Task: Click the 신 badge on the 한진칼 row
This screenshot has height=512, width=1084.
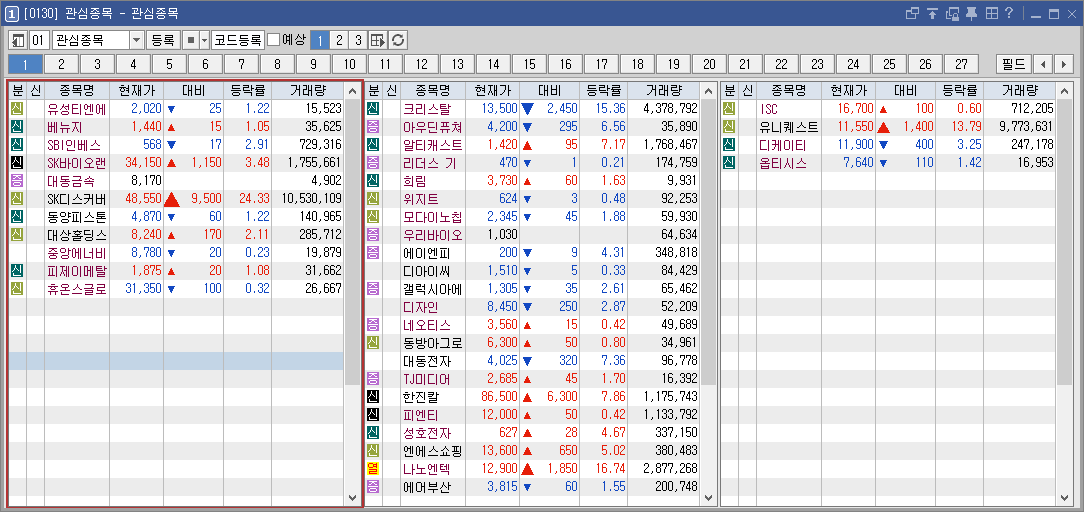Action: point(373,397)
